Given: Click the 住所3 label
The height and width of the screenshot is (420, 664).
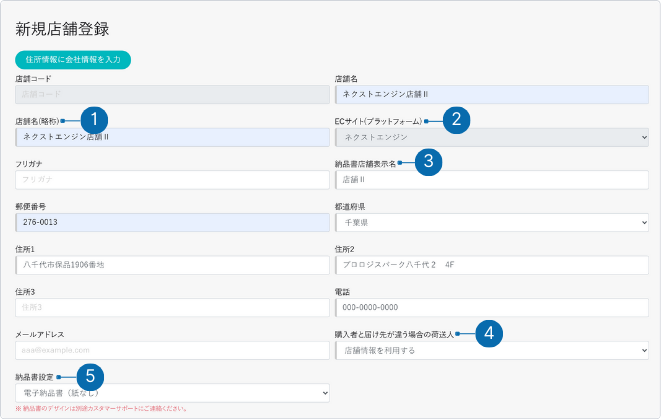Looking at the screenshot, I should (25, 292).
